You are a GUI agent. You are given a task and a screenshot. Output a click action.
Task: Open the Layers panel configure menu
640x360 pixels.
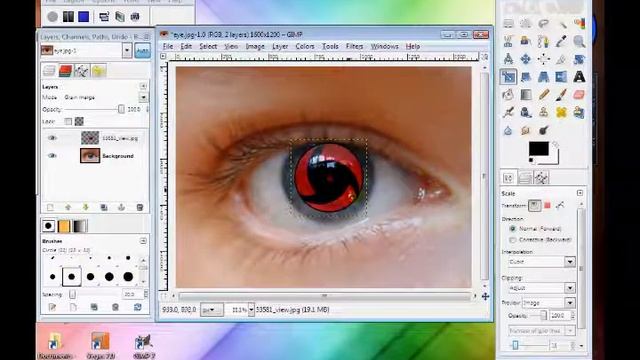pos(143,86)
